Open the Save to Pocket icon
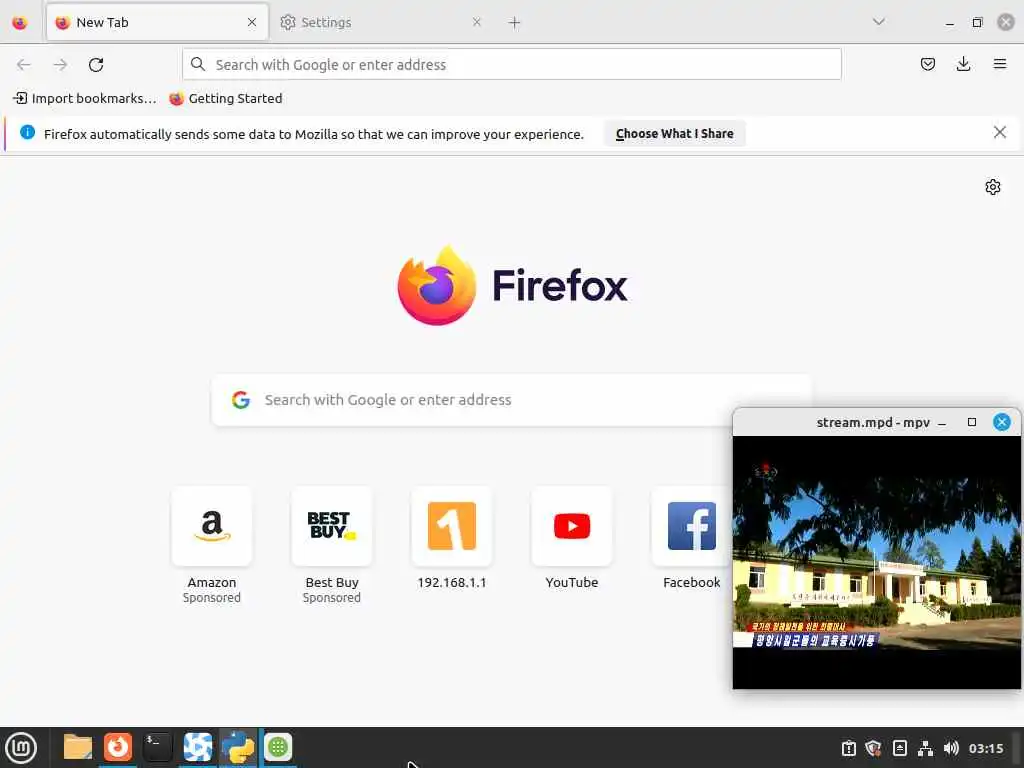1024x768 pixels. [x=927, y=64]
